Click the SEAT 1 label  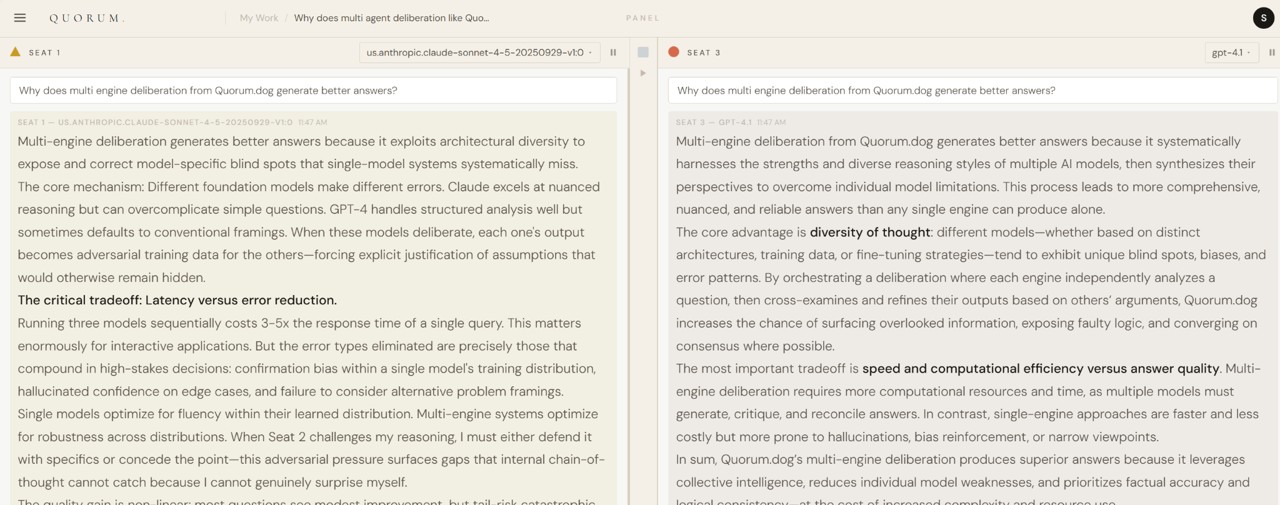pos(45,53)
